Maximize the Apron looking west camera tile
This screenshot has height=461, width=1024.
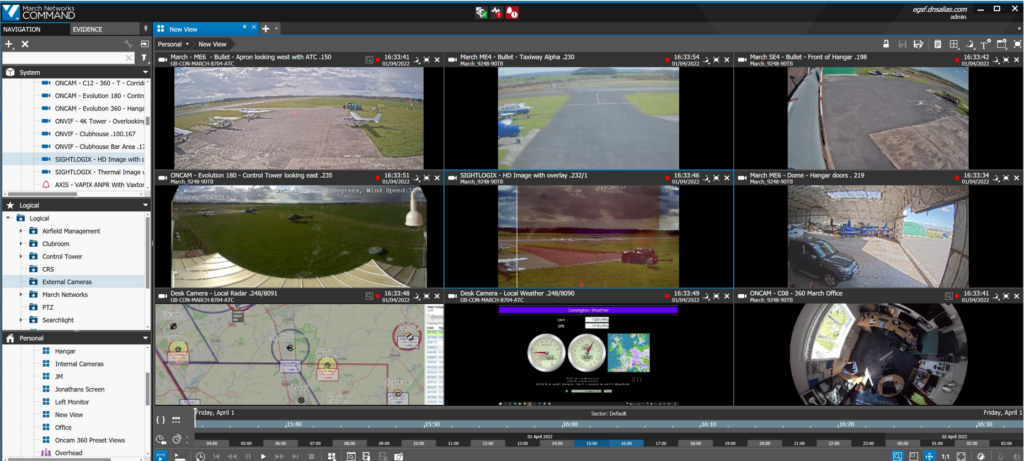tap(426, 60)
